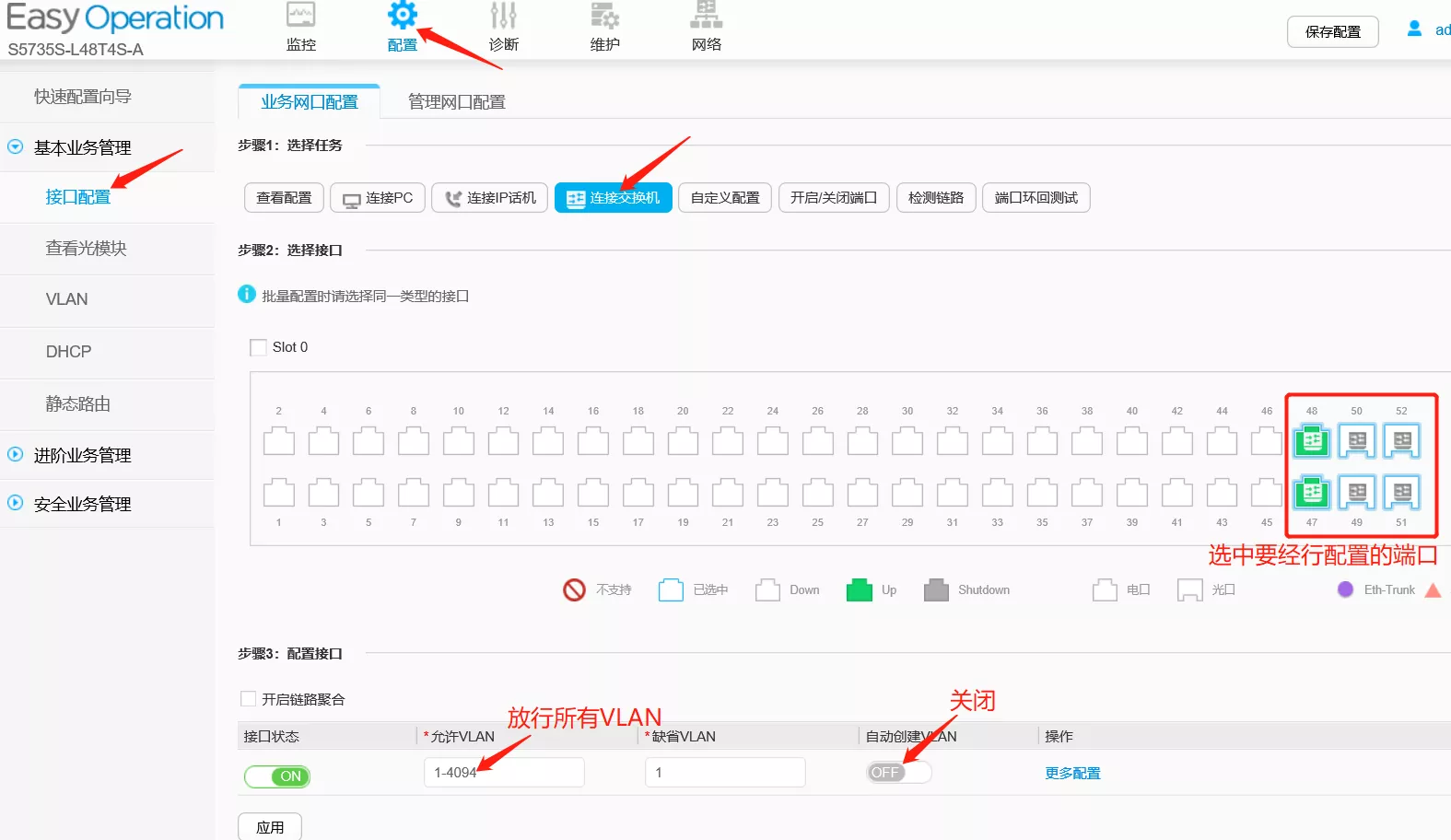This screenshot has width=1451, height=840.
Task: Select port 51 in panel
Action: 1401,493
